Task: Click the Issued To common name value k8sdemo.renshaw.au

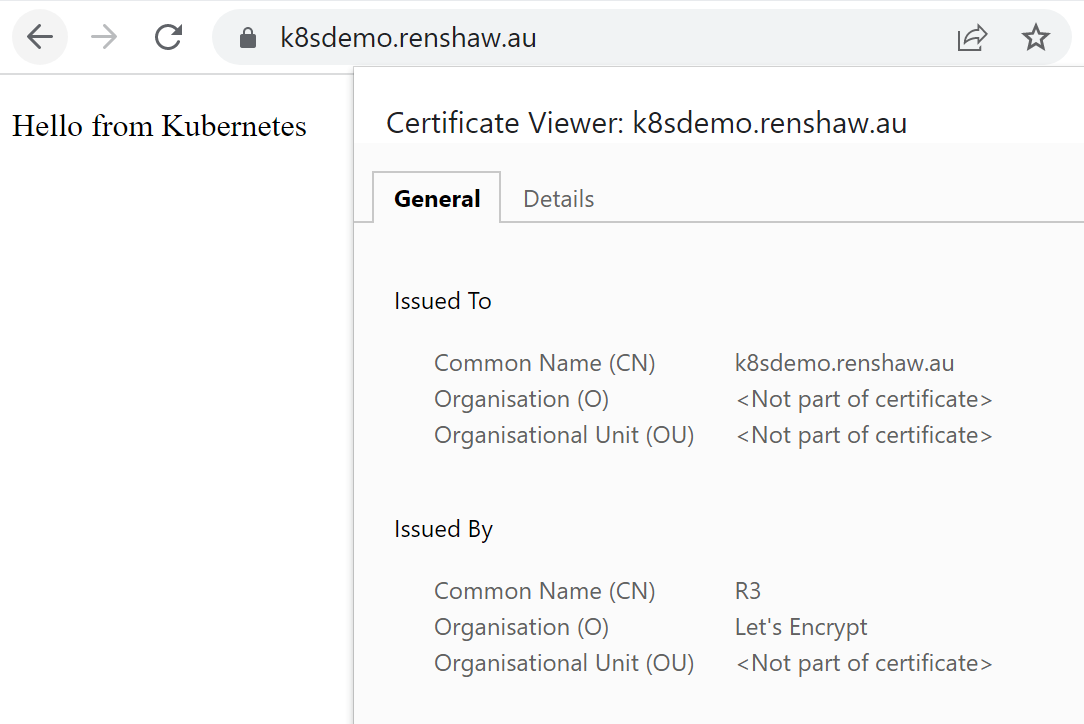Action: [844, 363]
